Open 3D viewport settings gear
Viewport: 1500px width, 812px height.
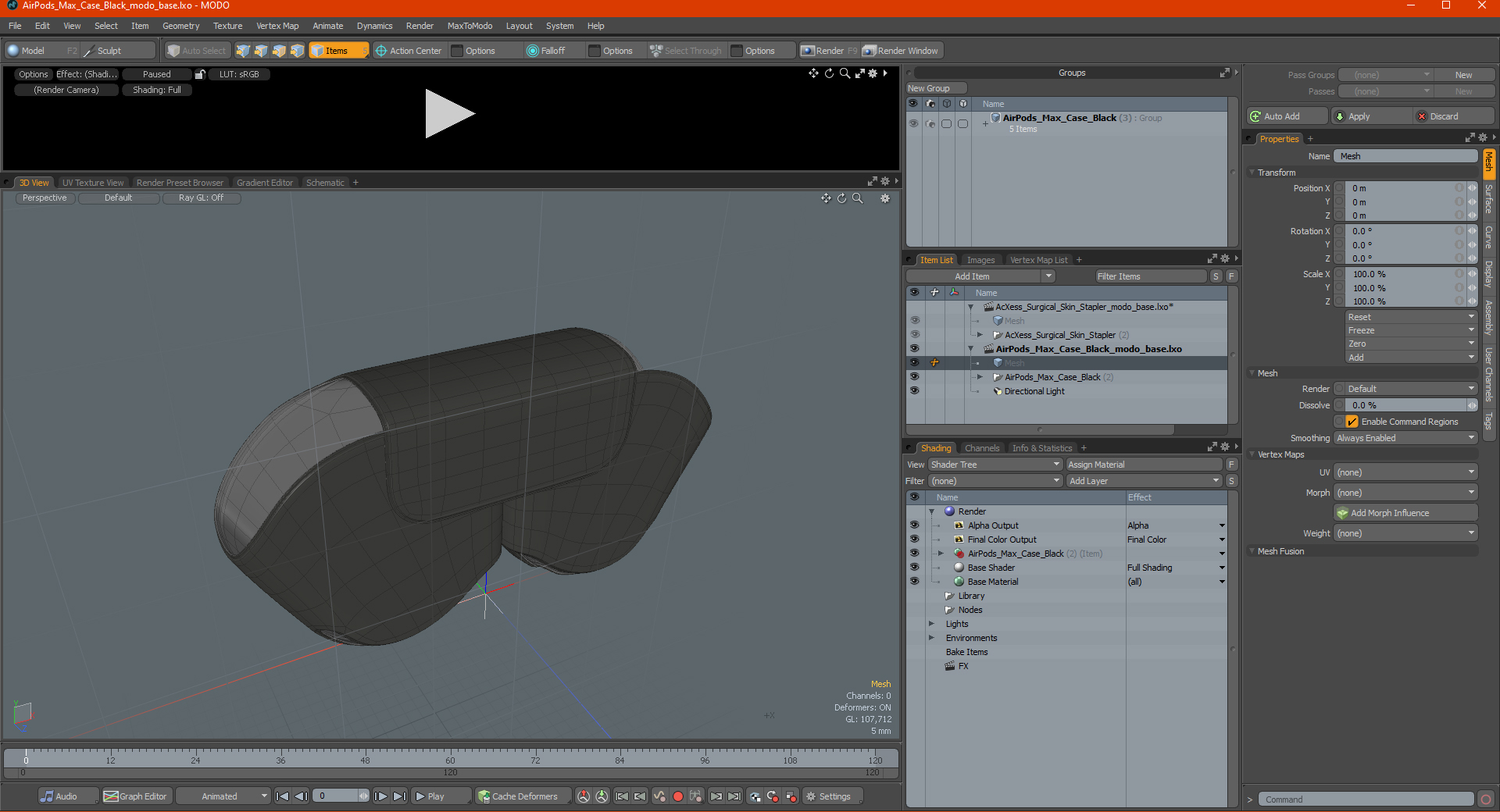(x=885, y=198)
